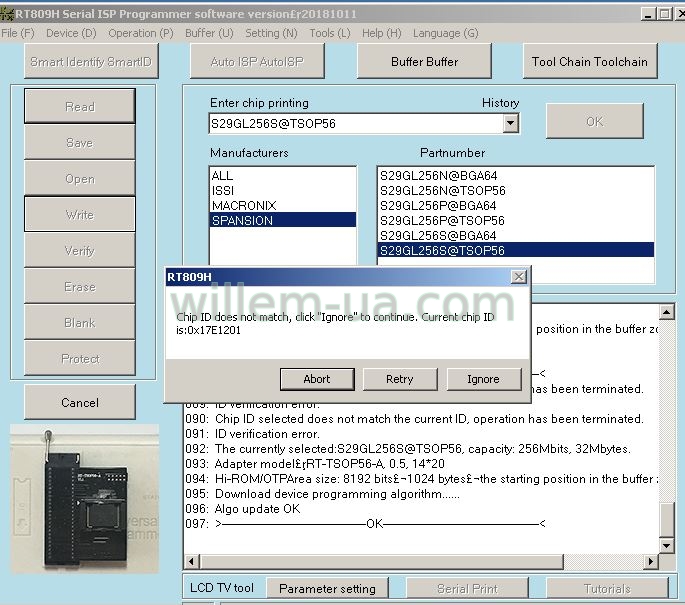Click the Open button
The width and height of the screenshot is (685, 605).
tap(80, 179)
